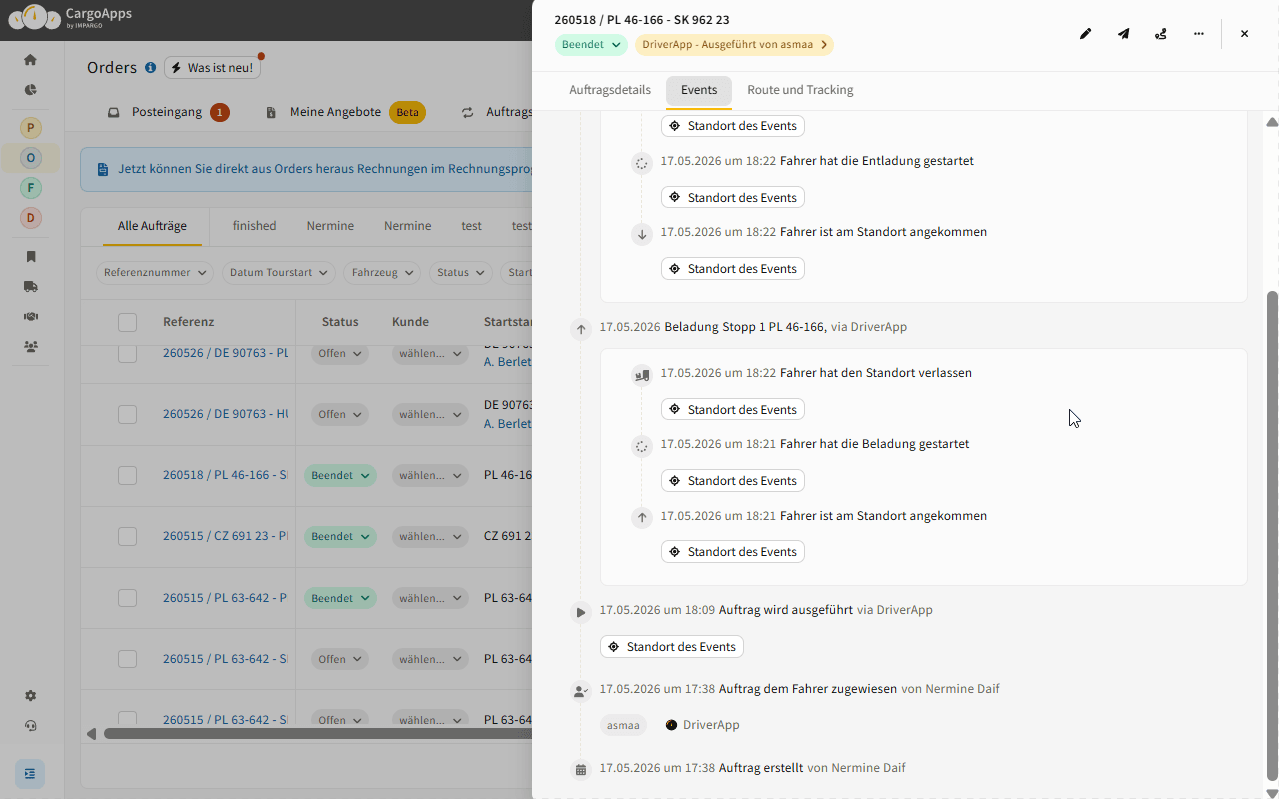Open order link 260518 / PL 46-166
This screenshot has height=799, width=1279.
225,475
